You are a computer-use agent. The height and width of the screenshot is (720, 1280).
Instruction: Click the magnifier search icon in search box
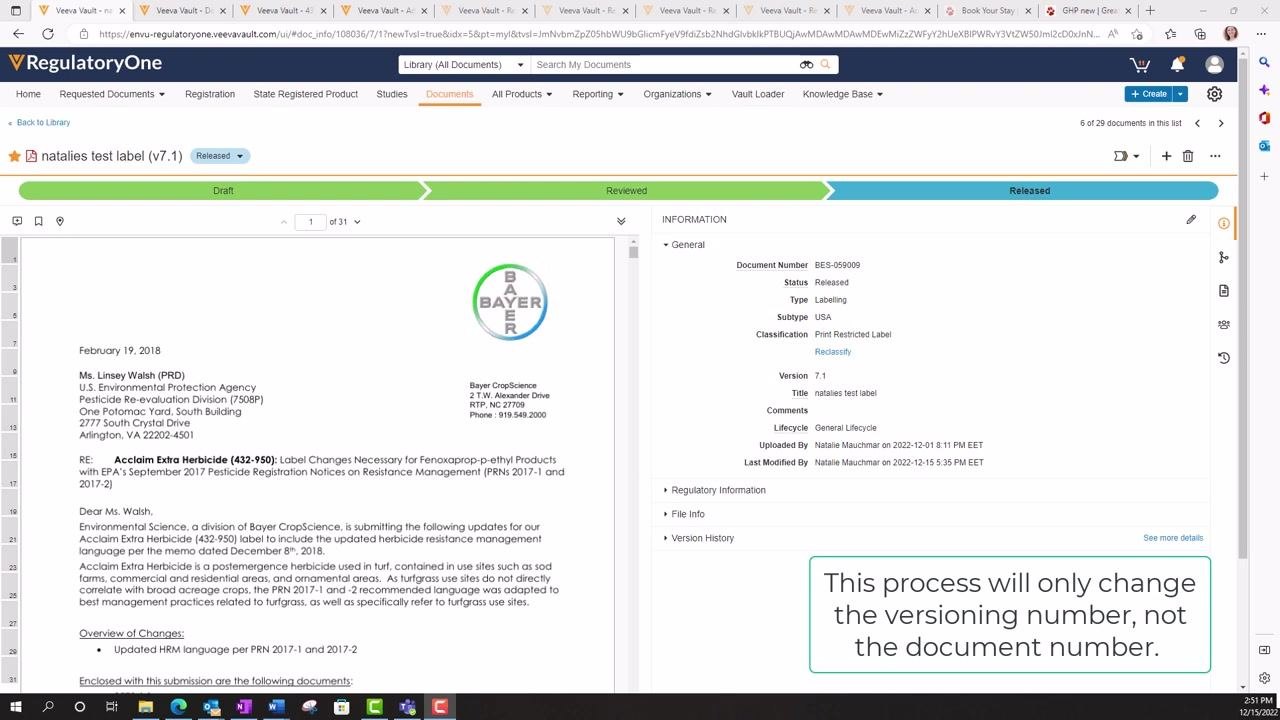coord(826,65)
